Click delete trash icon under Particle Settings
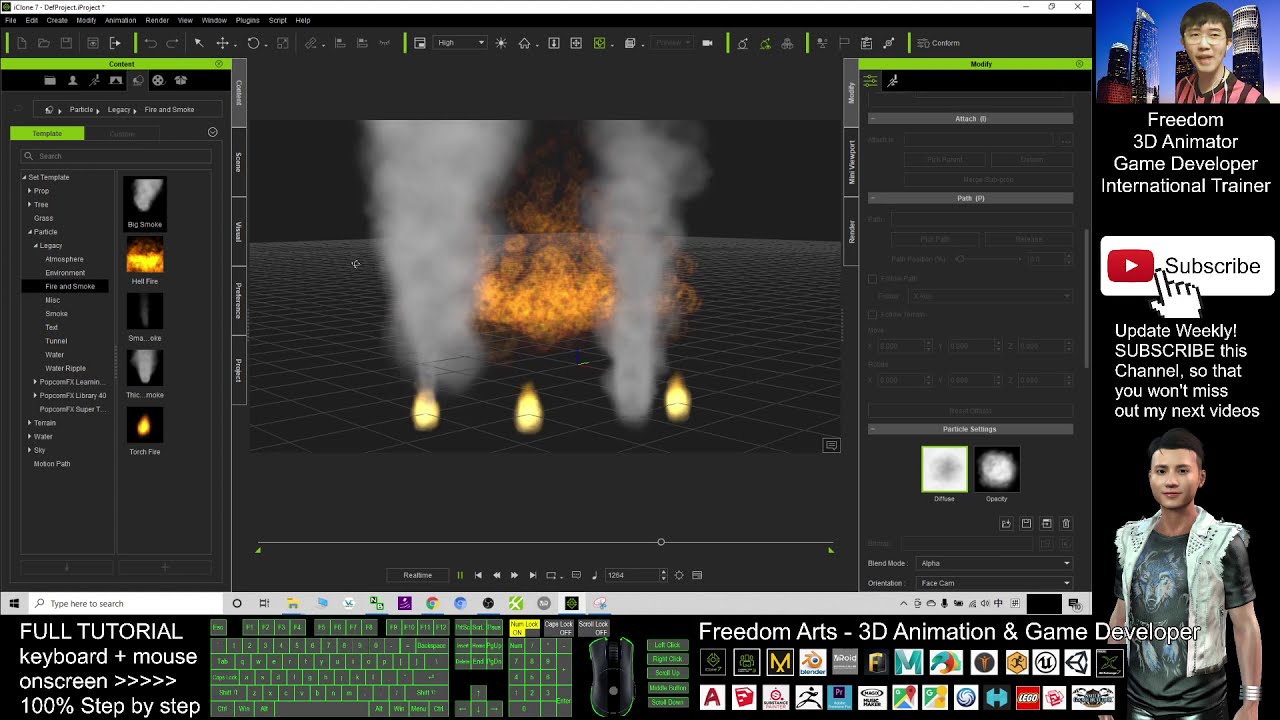The image size is (1280, 720). 1066,523
